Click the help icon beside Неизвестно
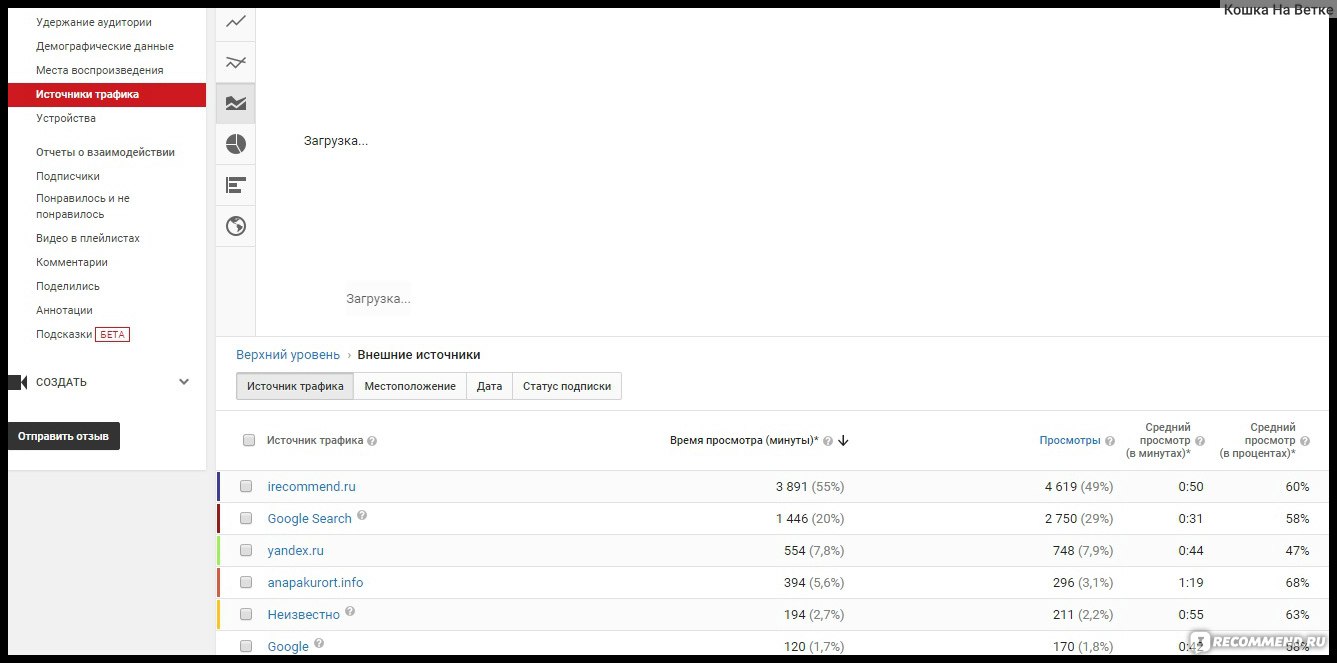This screenshot has width=1337, height=663. coord(350,612)
